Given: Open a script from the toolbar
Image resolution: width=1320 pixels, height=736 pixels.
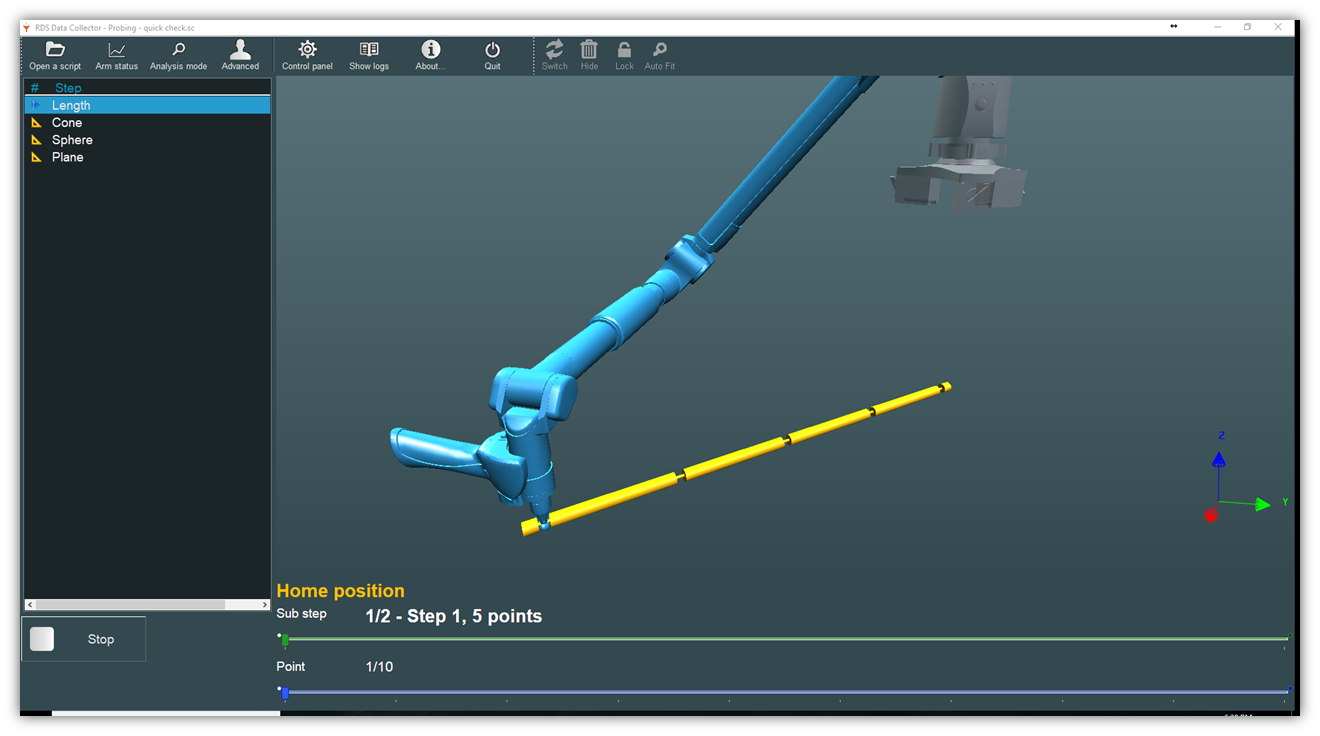Looking at the screenshot, I should pos(55,55).
